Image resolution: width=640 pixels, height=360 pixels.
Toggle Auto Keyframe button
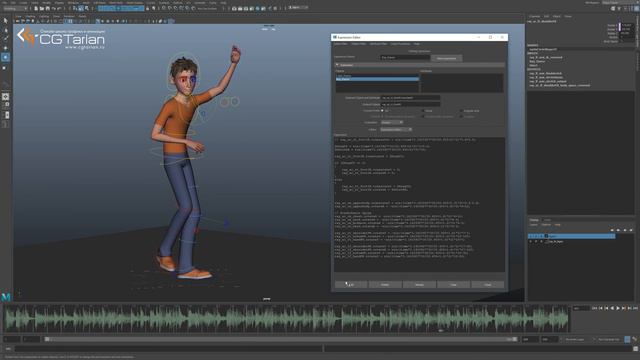[x=627, y=339]
